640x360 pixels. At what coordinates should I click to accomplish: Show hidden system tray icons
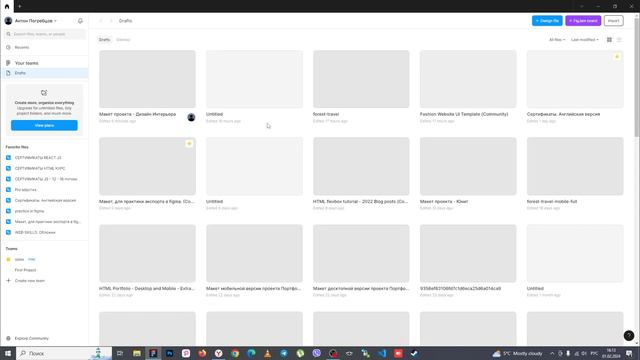pyautogui.click(x=552, y=353)
